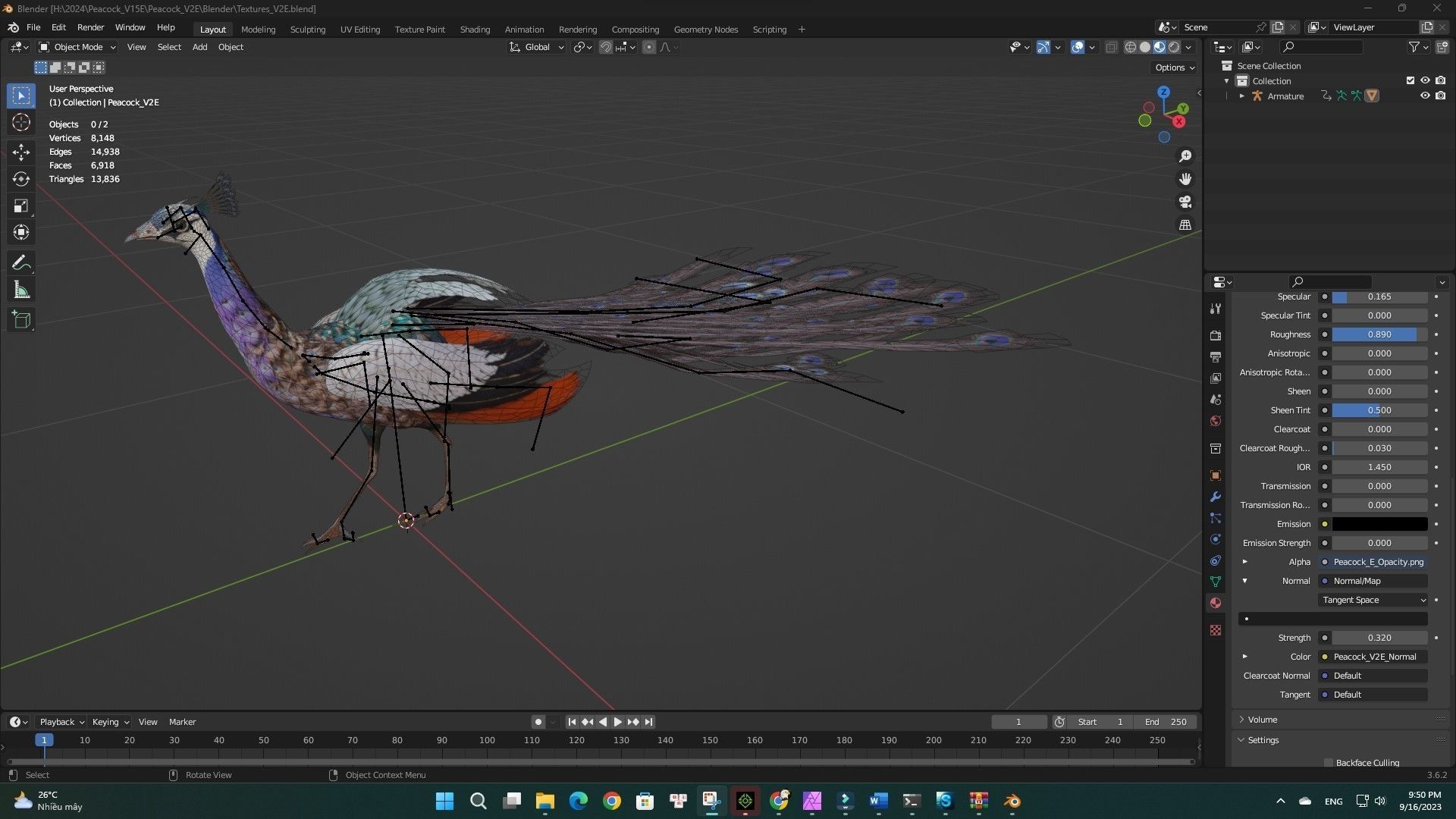Open the Tool settings properties tab

tap(1216, 309)
